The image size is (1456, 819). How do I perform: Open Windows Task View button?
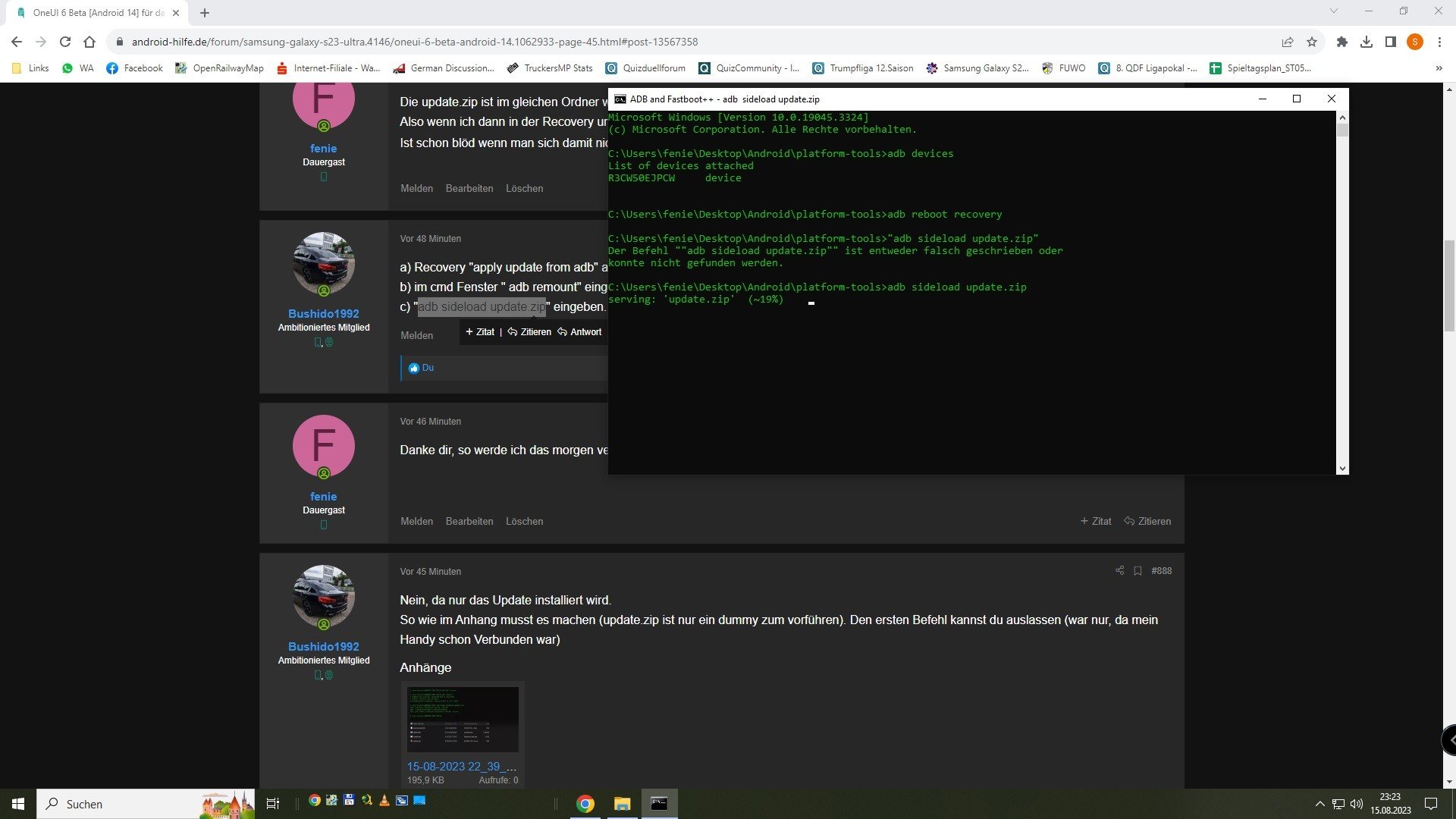[x=273, y=804]
